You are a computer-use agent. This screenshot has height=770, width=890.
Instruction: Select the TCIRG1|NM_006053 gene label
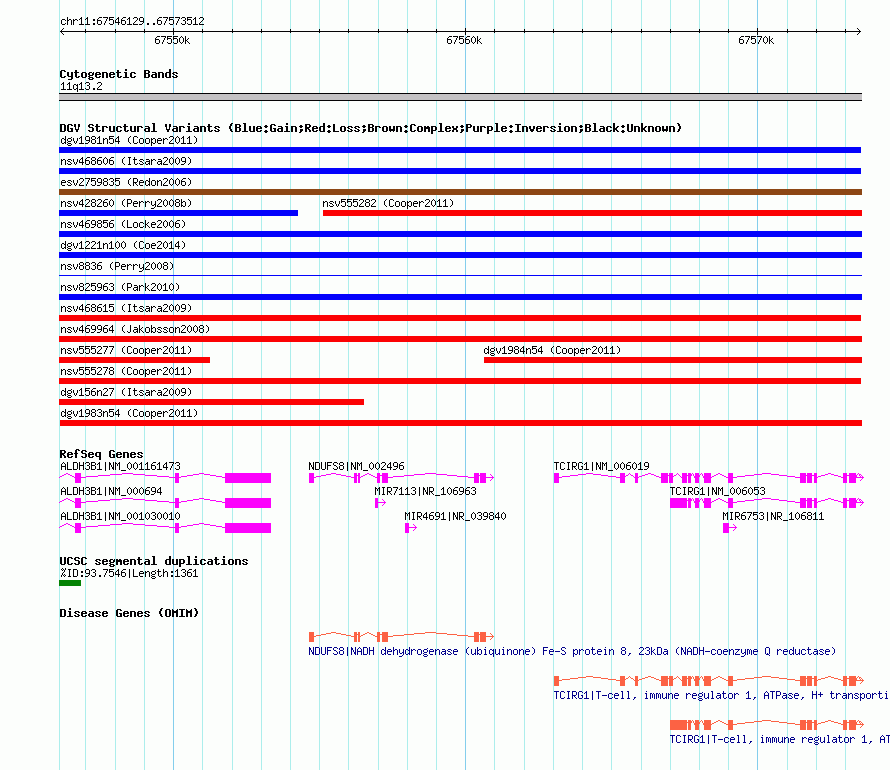717,491
